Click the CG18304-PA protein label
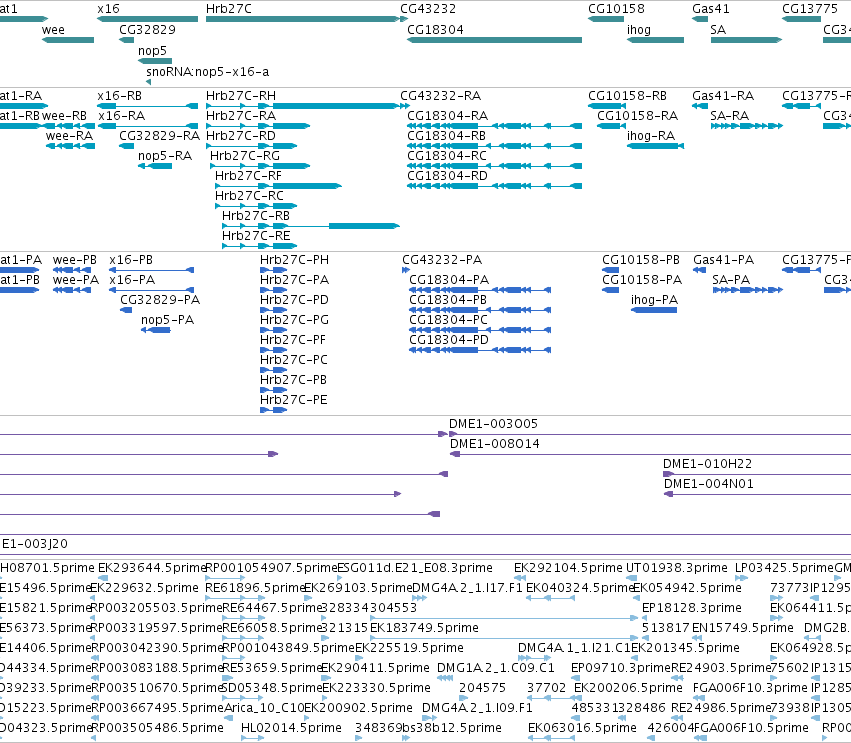 (x=449, y=280)
